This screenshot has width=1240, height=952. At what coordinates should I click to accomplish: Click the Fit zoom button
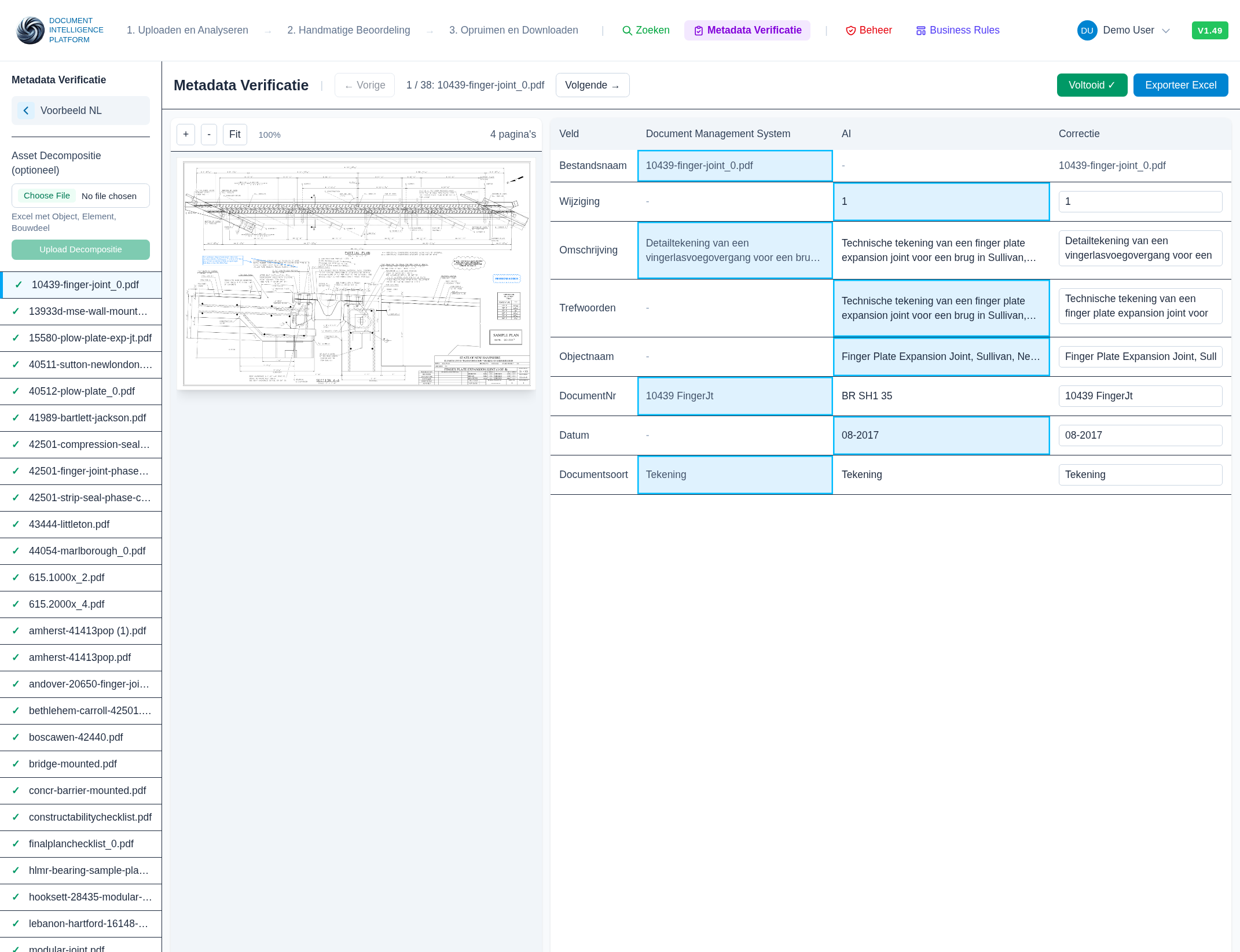click(x=234, y=134)
